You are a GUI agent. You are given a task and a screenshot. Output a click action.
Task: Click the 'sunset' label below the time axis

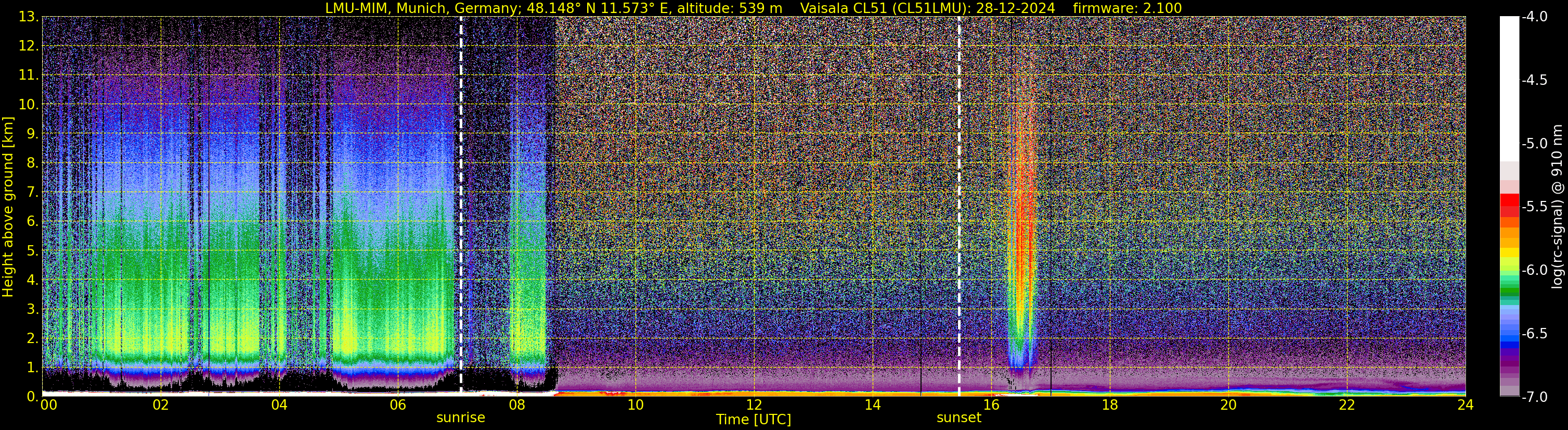pos(958,418)
